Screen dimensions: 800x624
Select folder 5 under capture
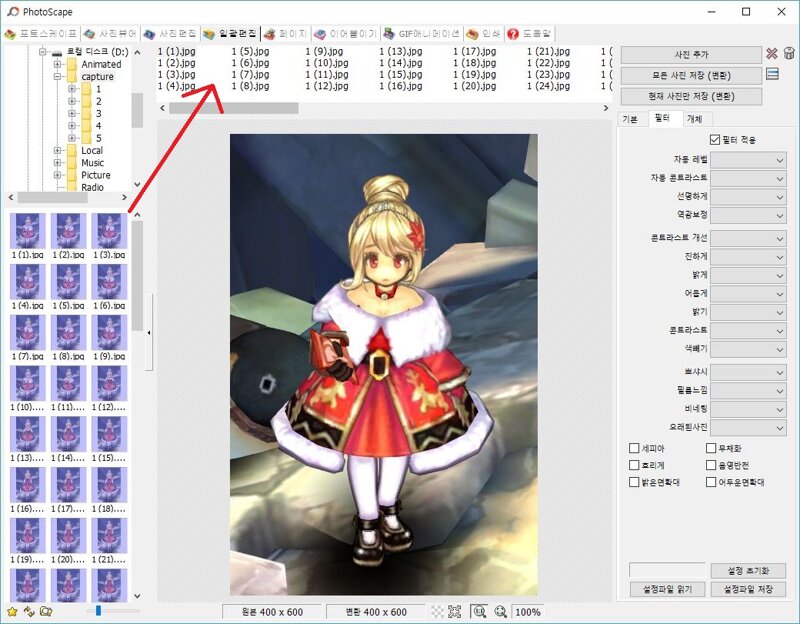point(98,138)
